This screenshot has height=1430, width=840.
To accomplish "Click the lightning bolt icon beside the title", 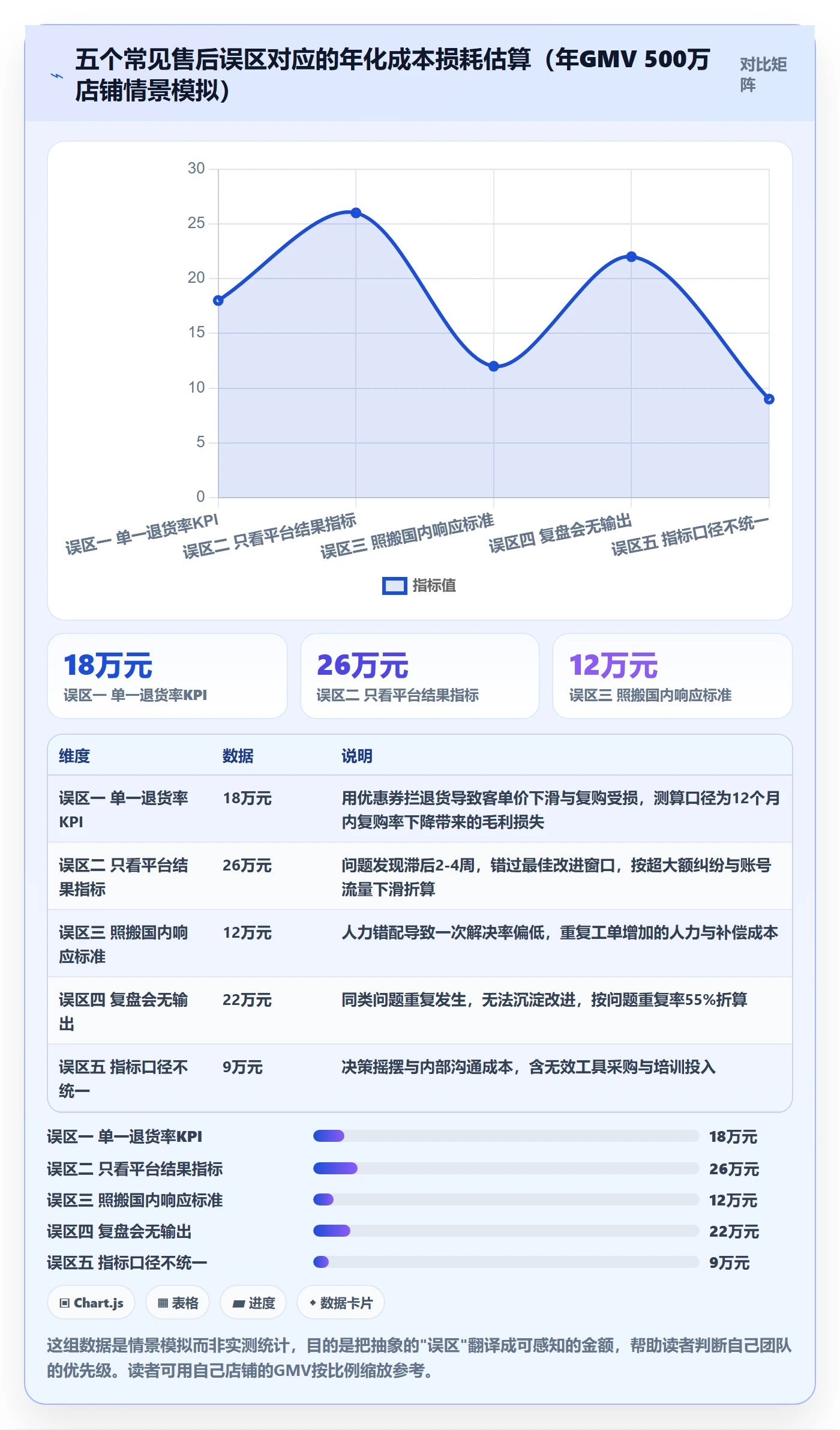I will [x=57, y=76].
